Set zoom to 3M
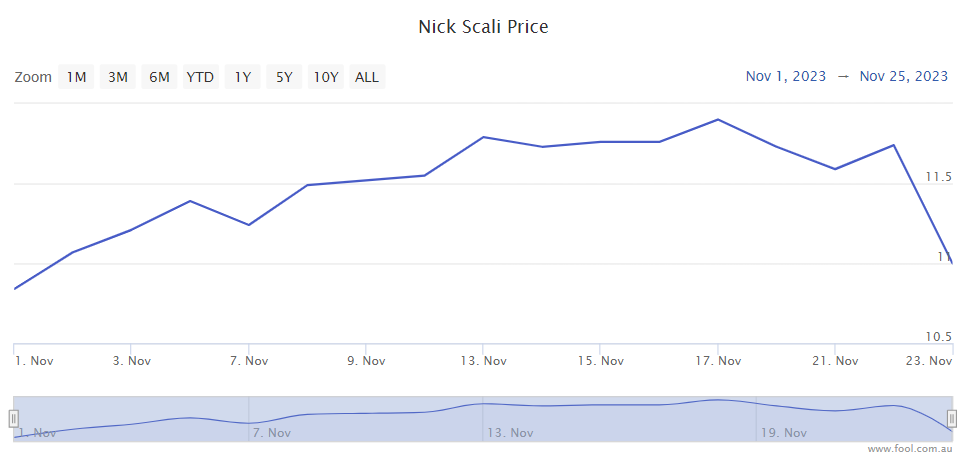Screen dimensions: 973x462 (118, 77)
